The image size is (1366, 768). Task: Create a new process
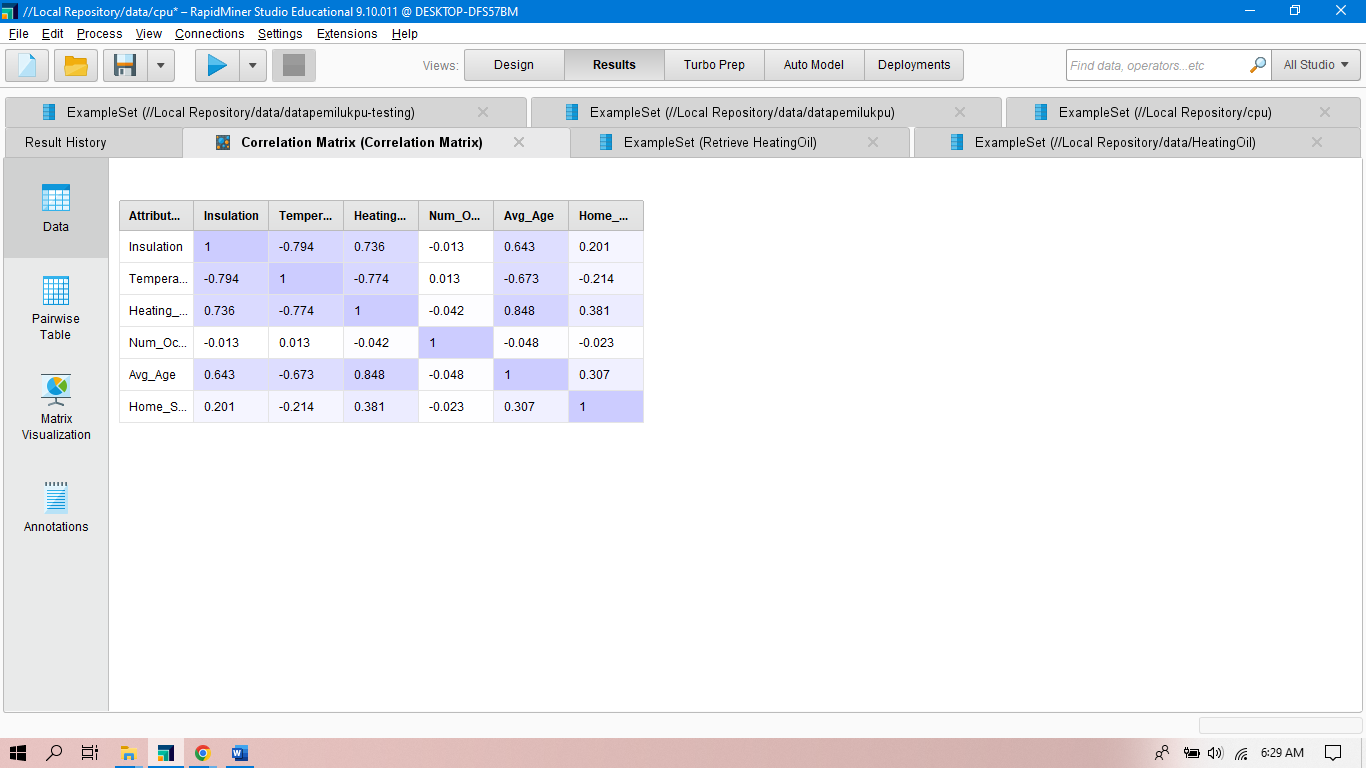point(26,65)
